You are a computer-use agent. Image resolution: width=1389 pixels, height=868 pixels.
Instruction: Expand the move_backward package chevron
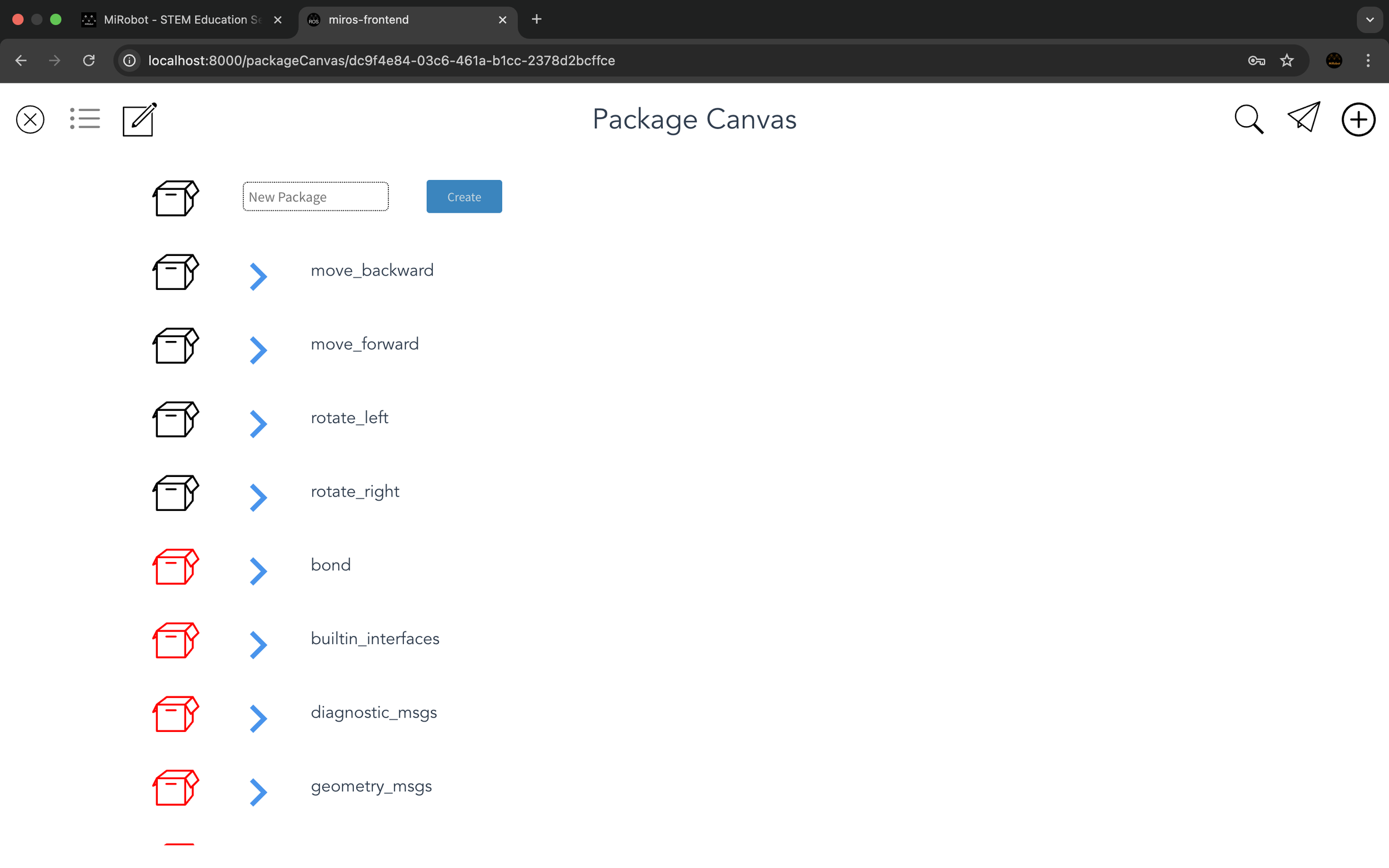(x=258, y=277)
